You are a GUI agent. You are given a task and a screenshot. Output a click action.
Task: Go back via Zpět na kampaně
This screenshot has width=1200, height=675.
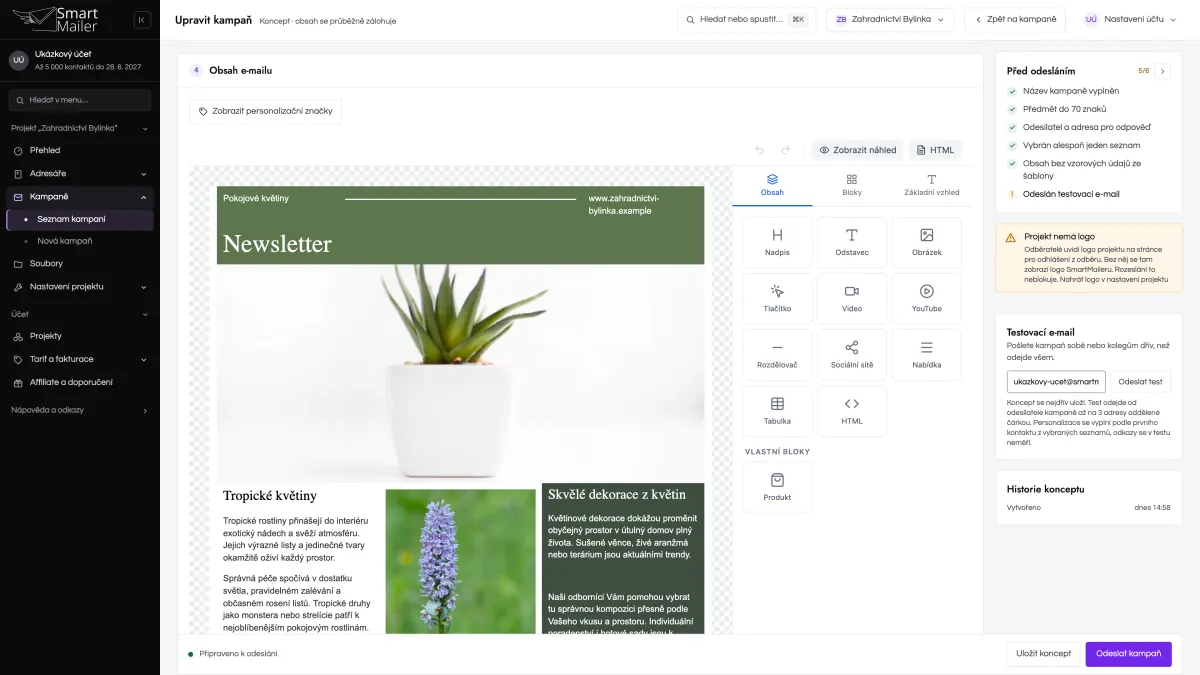[1015, 19]
